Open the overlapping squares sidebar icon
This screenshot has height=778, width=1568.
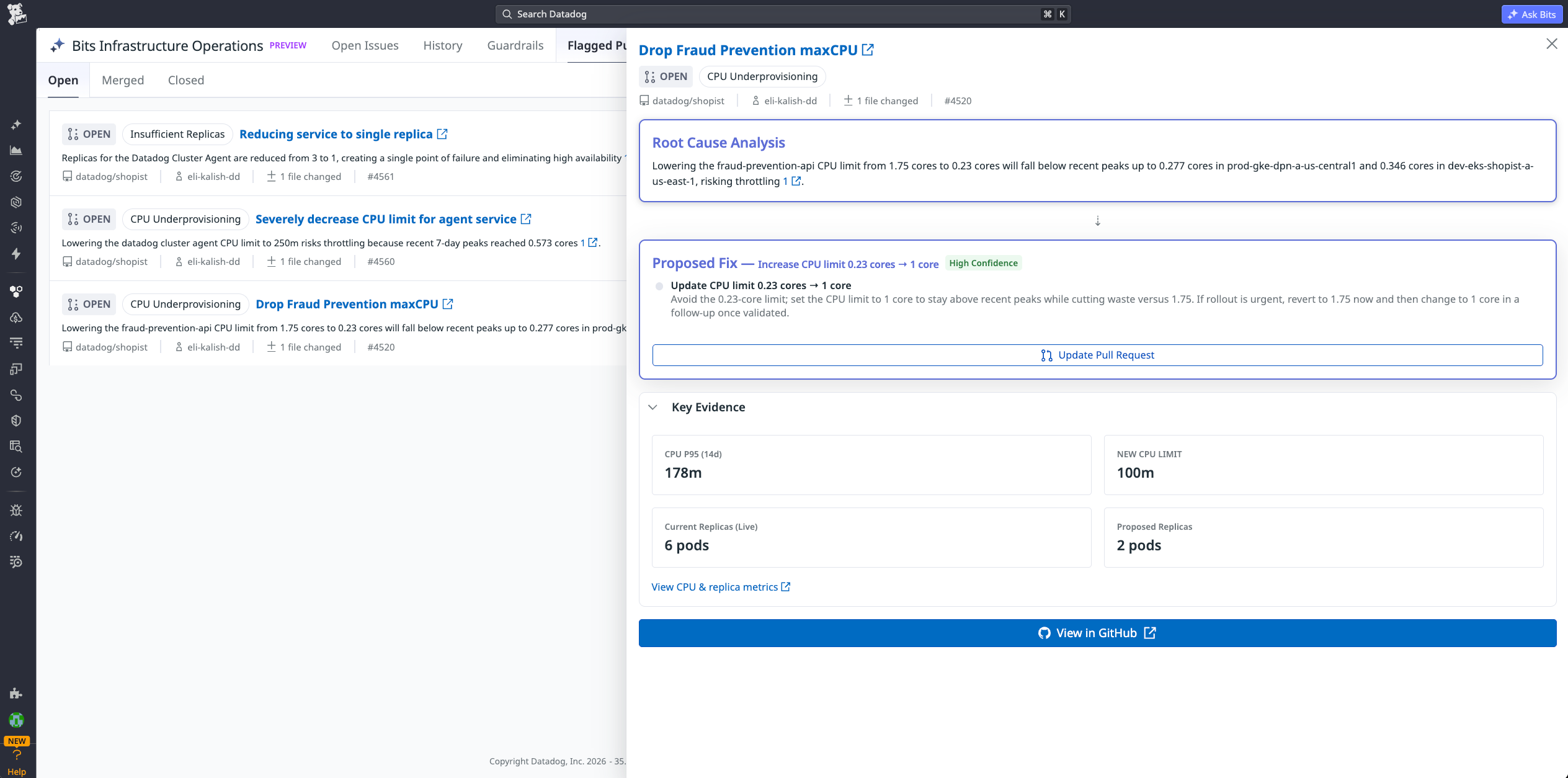coord(17,369)
